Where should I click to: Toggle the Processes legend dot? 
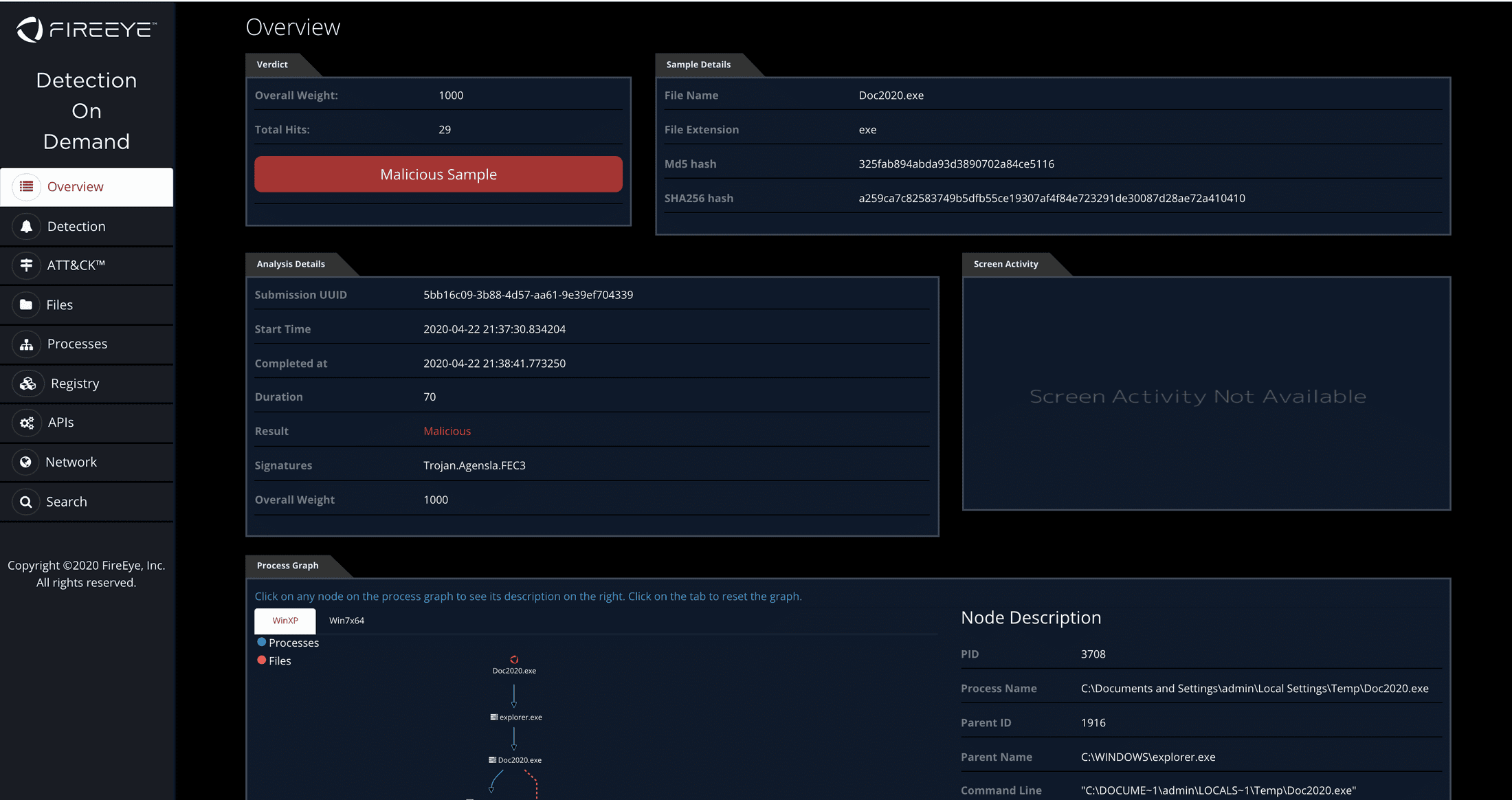pyautogui.click(x=261, y=642)
